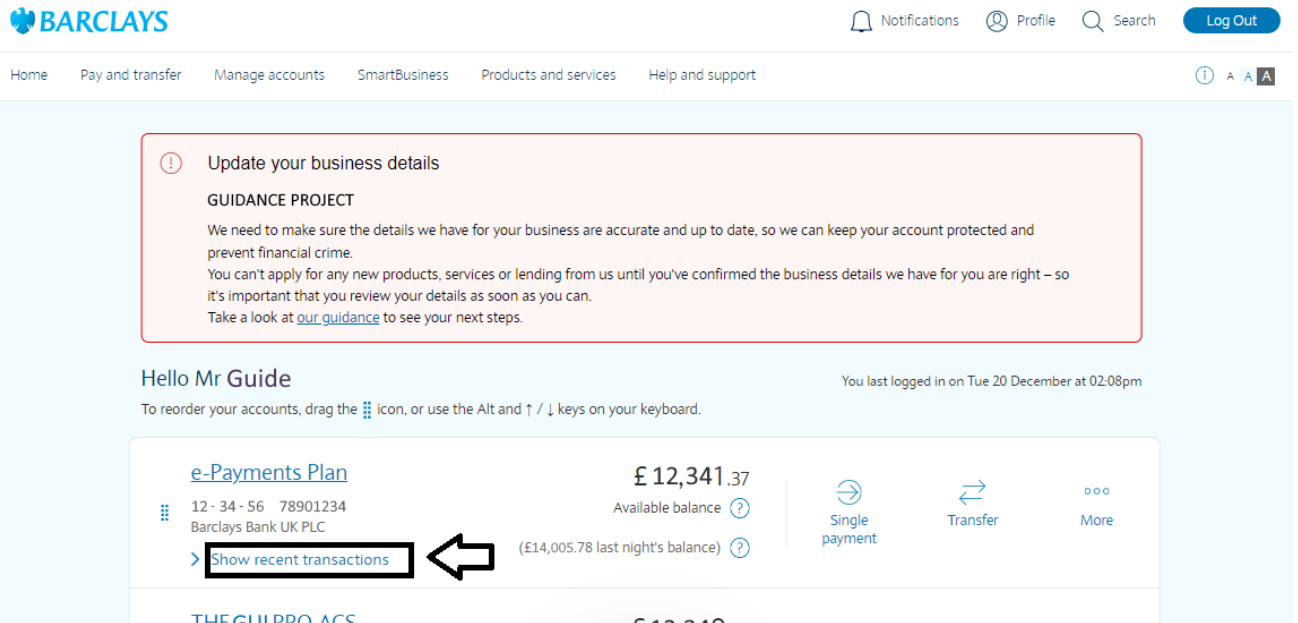The width and height of the screenshot is (1298, 623).
Task: Select the Transfer arrows icon
Action: pyautogui.click(x=972, y=493)
